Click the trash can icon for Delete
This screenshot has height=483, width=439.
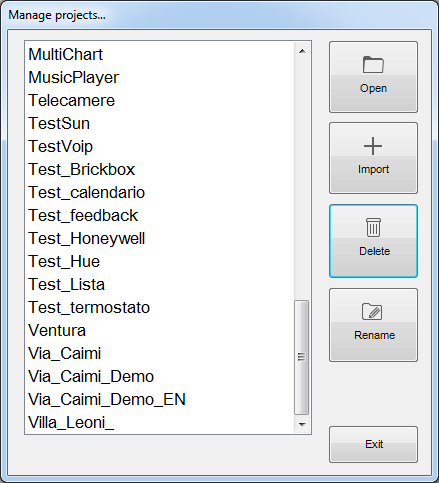[373, 227]
